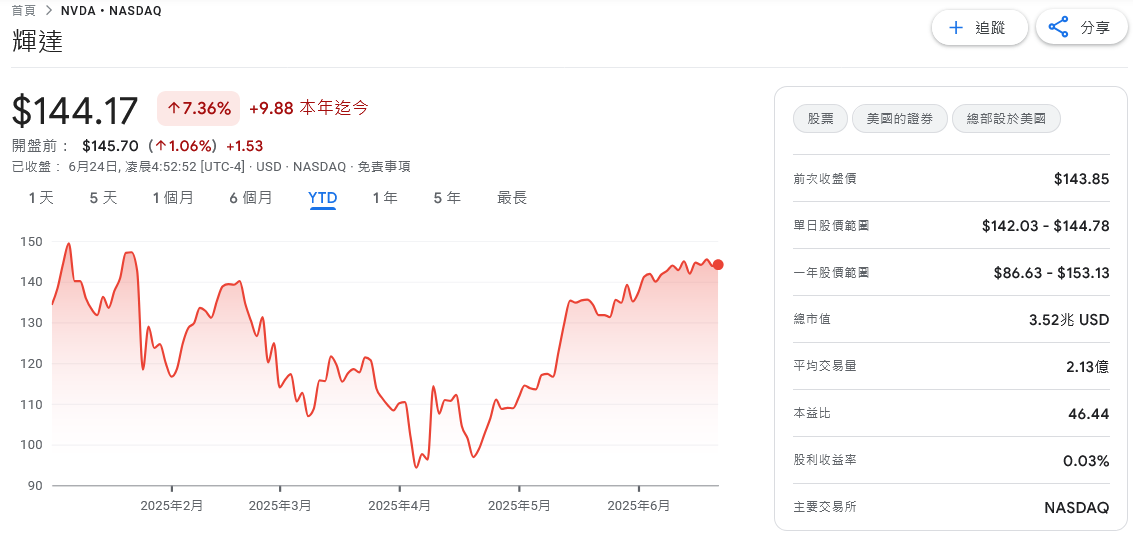Click the 2025年5月 axis label
Image resolution: width=1133 pixels, height=535 pixels.
(519, 505)
